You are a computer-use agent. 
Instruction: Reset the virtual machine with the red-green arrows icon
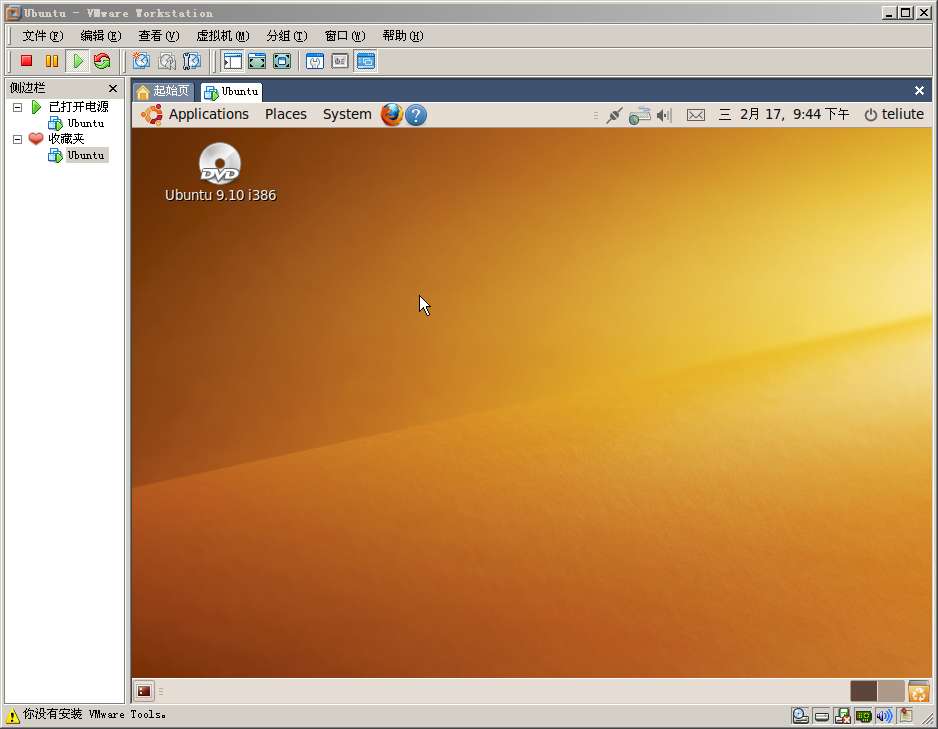point(102,61)
